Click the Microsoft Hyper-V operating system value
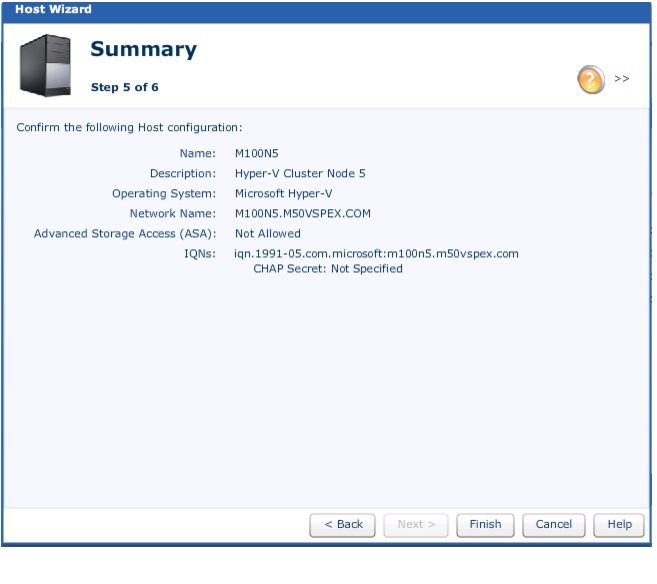 click(x=283, y=194)
